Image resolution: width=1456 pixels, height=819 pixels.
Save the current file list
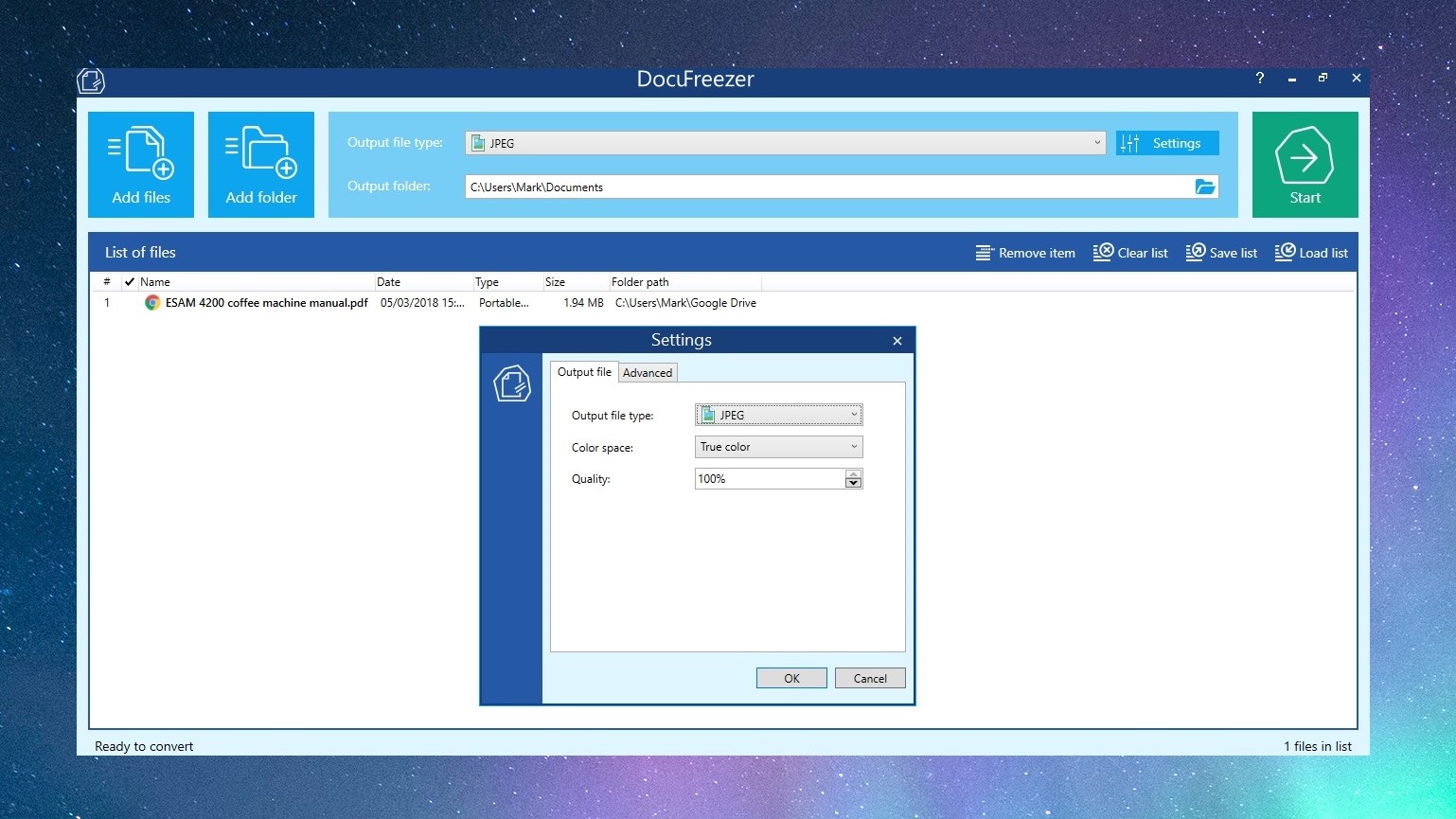coord(1221,253)
